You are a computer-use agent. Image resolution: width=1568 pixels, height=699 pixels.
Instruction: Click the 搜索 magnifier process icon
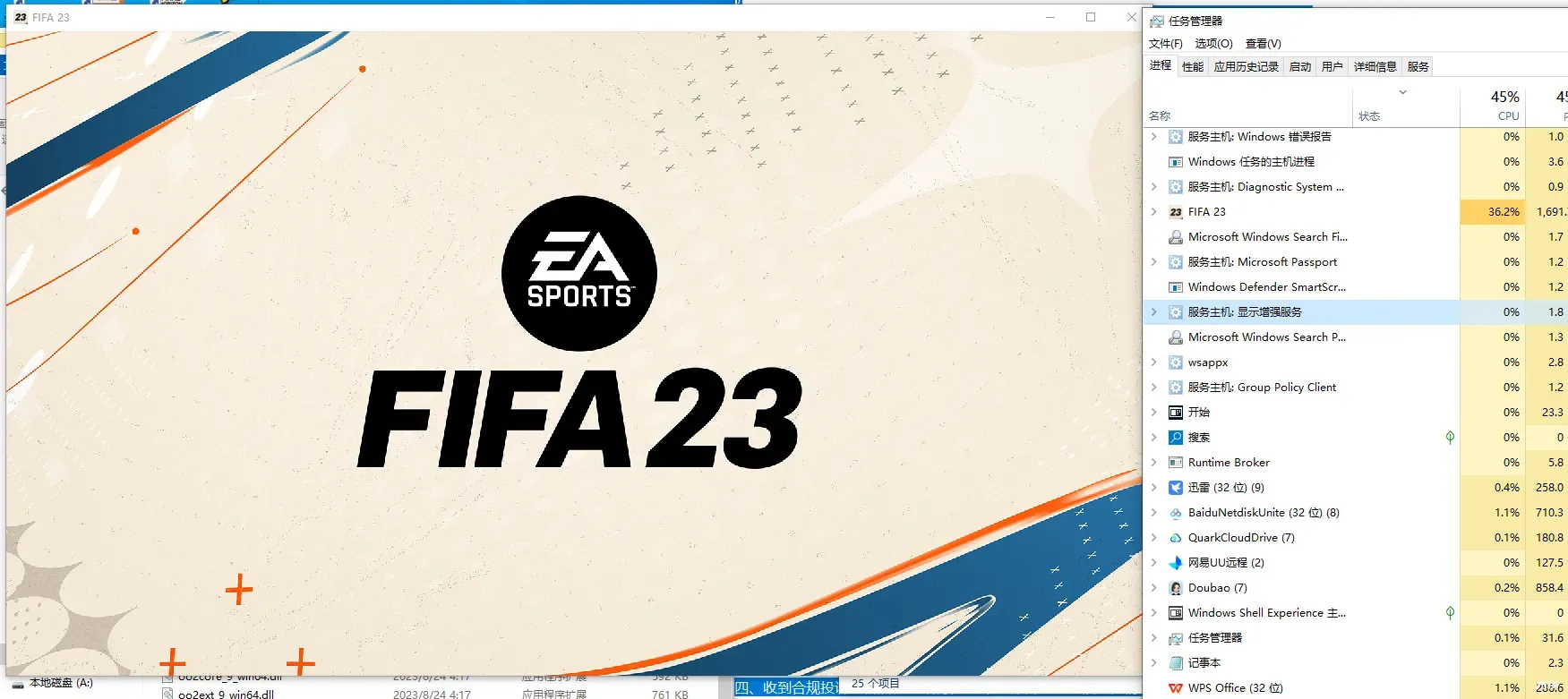(x=1176, y=438)
